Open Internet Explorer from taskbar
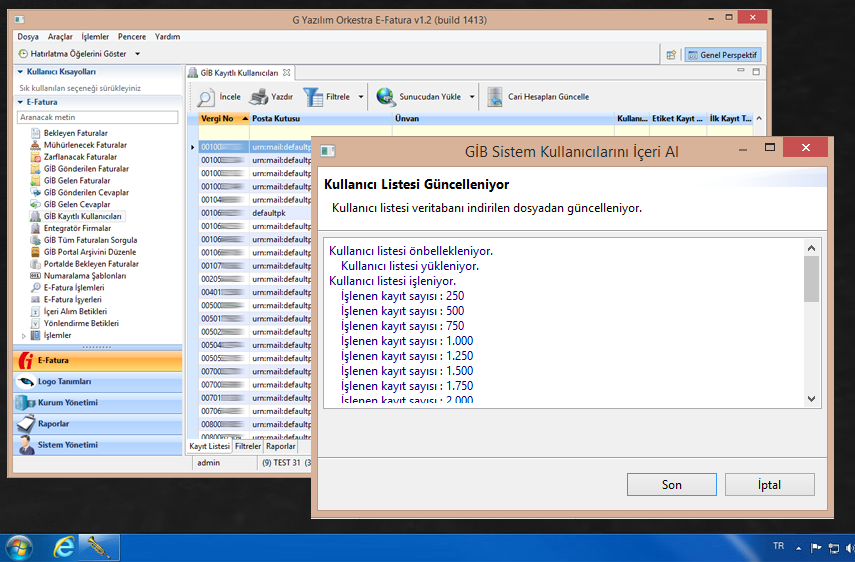855x562 pixels. (x=64, y=547)
